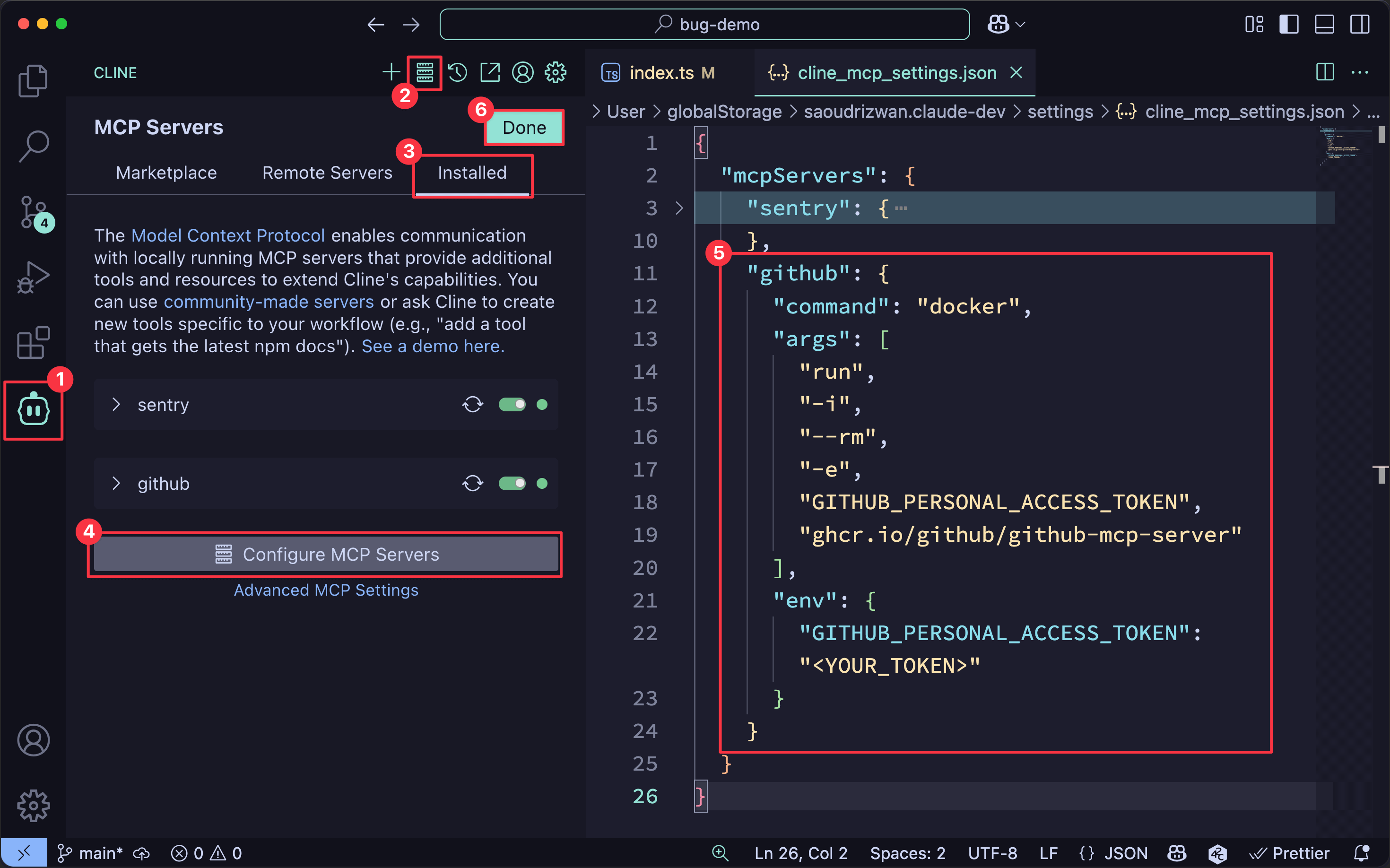Open the Run and Debug view
The height and width of the screenshot is (868, 1390).
pyautogui.click(x=33, y=277)
